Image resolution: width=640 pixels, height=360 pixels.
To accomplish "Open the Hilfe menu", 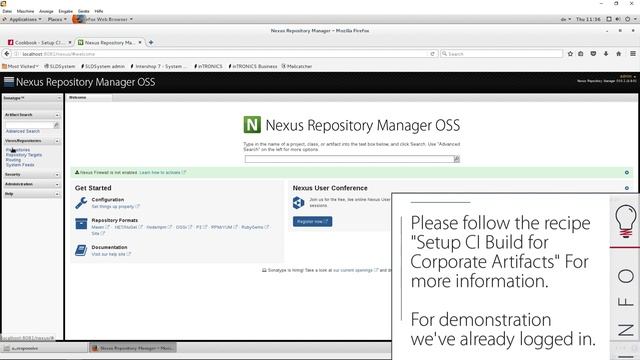I will [x=99, y=11].
